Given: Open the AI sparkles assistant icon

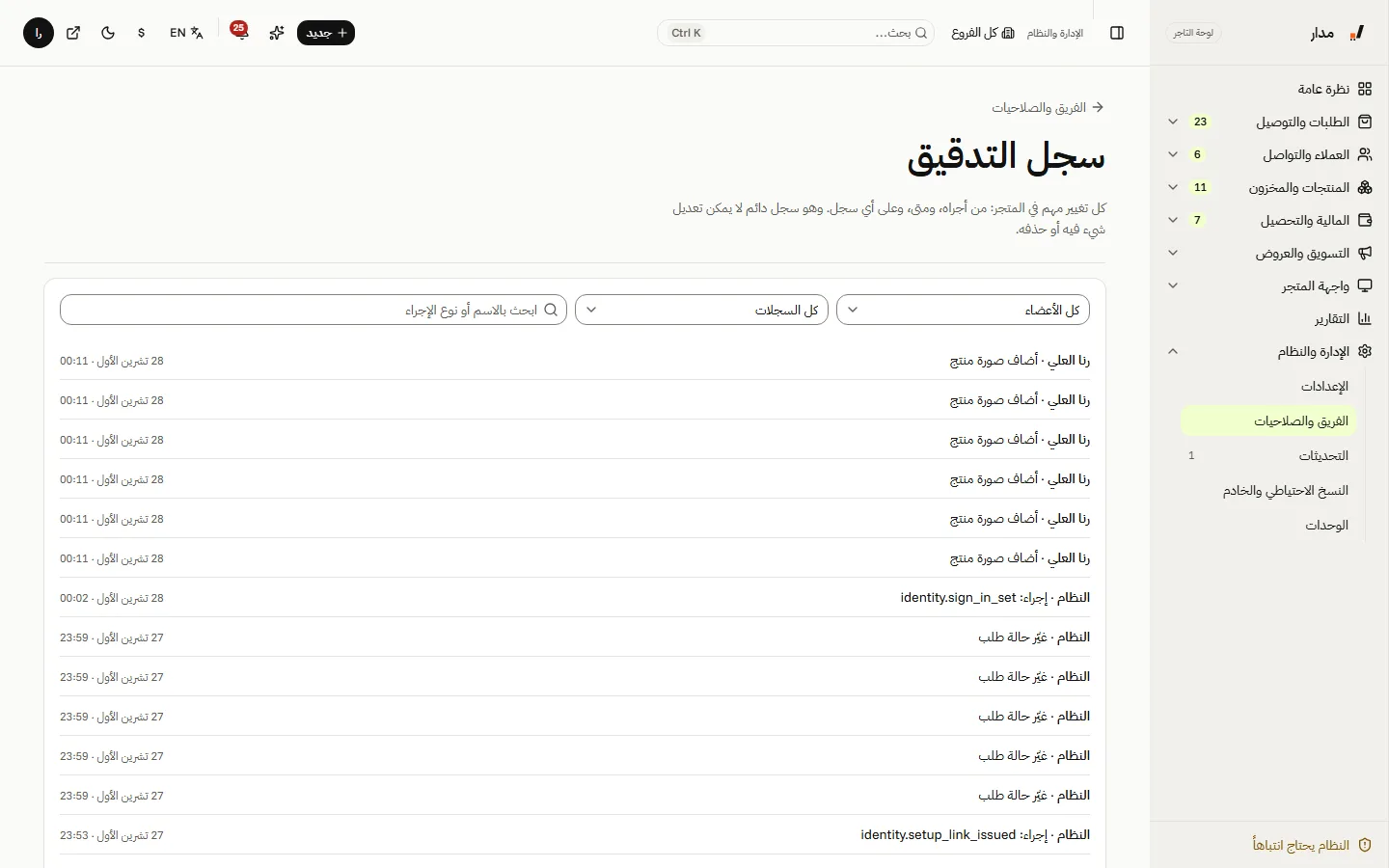Looking at the screenshot, I should coord(277,33).
